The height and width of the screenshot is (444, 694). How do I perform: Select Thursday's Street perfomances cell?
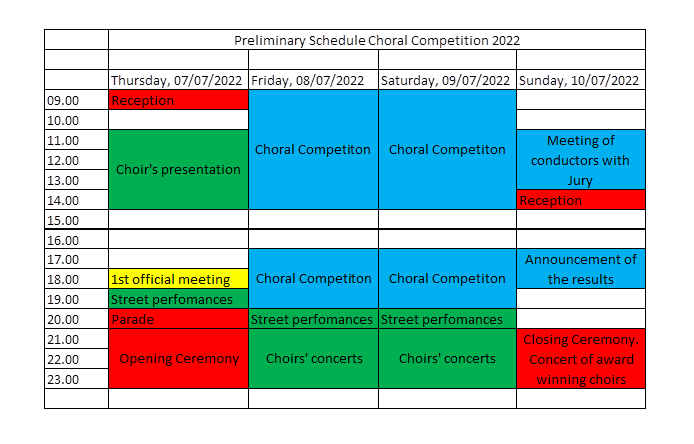[178, 299]
